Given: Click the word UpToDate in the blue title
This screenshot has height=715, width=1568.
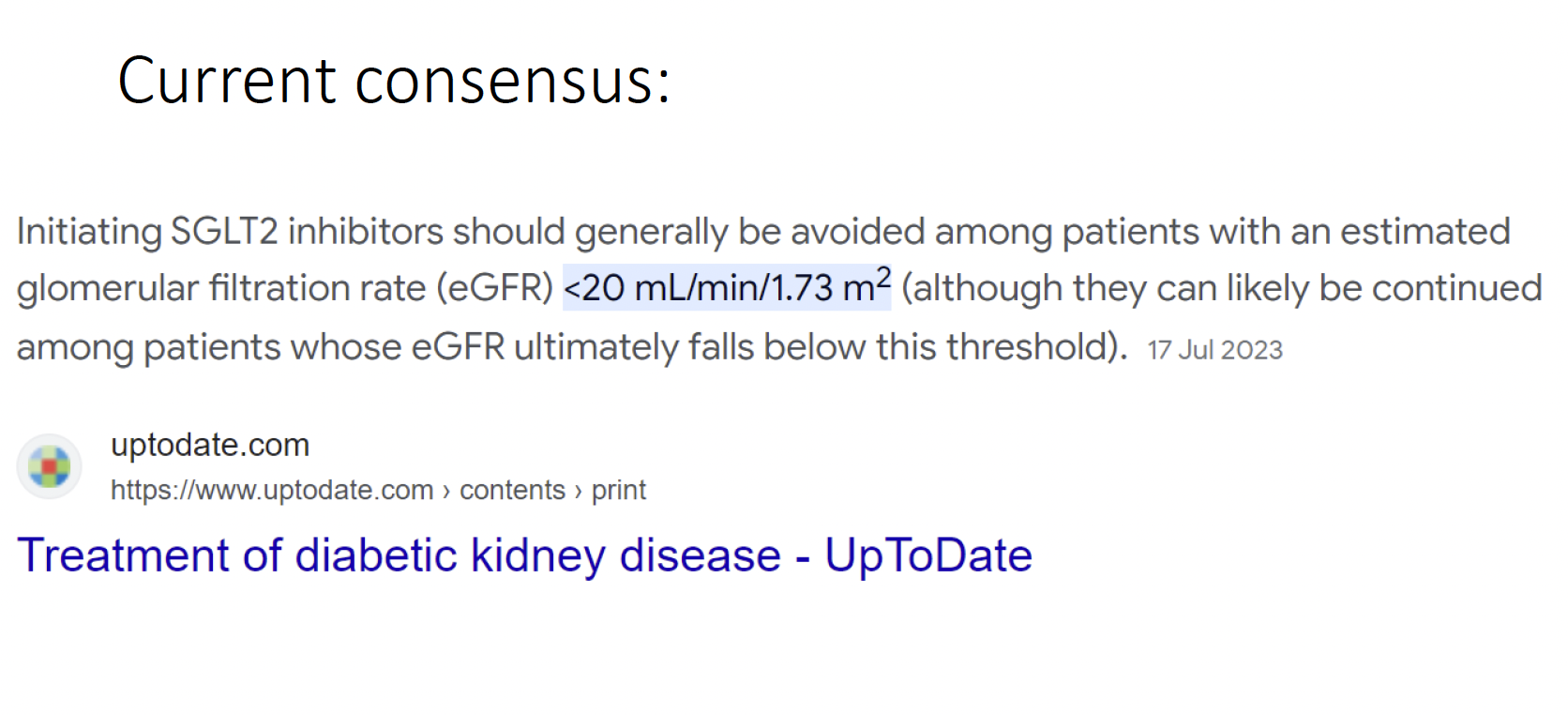Looking at the screenshot, I should click(928, 555).
